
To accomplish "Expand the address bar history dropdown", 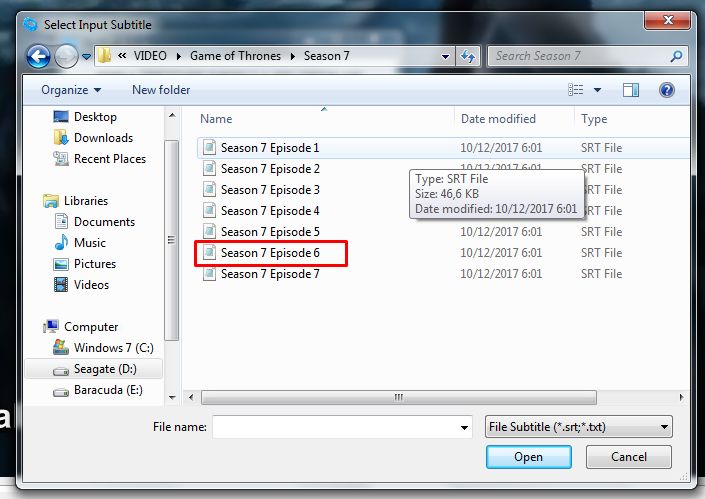I will click(x=445, y=57).
